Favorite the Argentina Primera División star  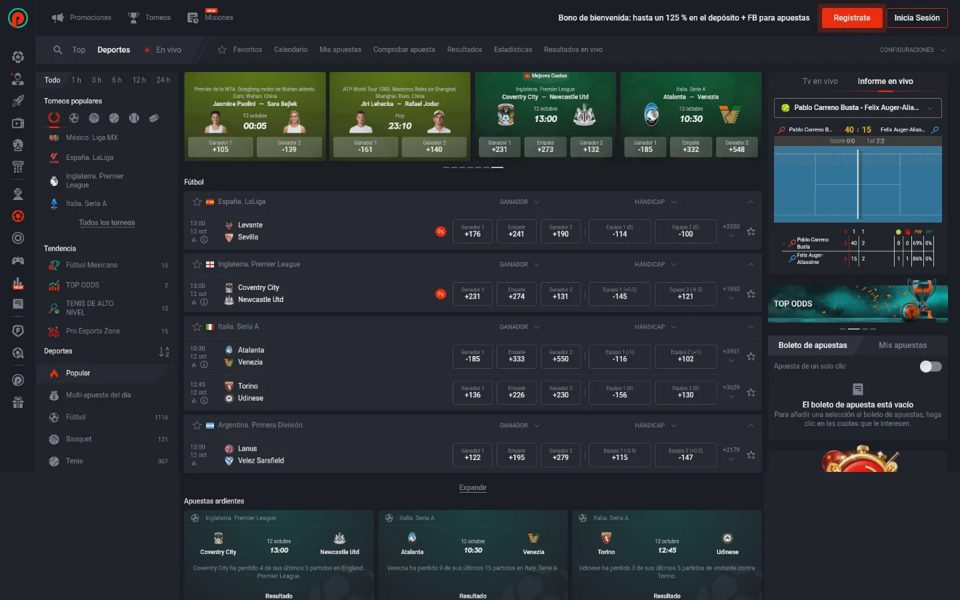coord(197,425)
